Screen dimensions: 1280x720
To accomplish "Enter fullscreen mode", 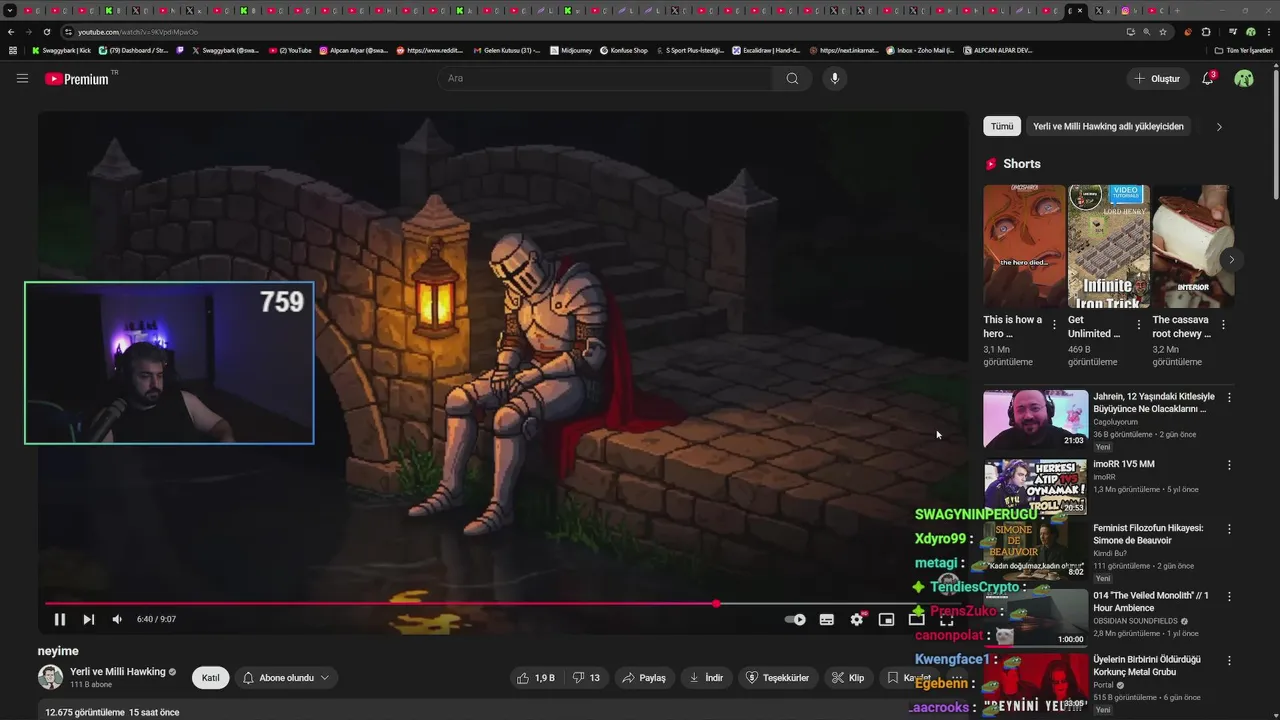I will click(x=946, y=619).
